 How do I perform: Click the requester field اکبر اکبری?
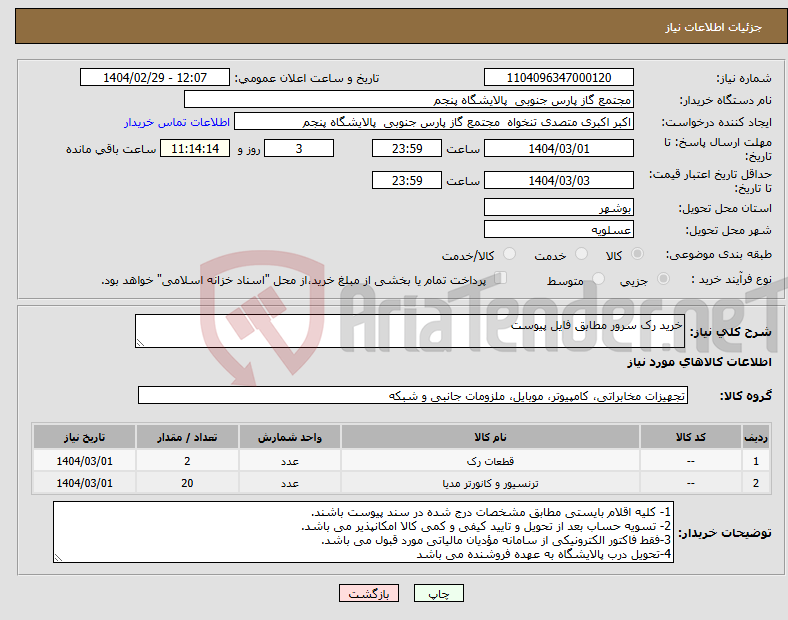[x=434, y=122]
